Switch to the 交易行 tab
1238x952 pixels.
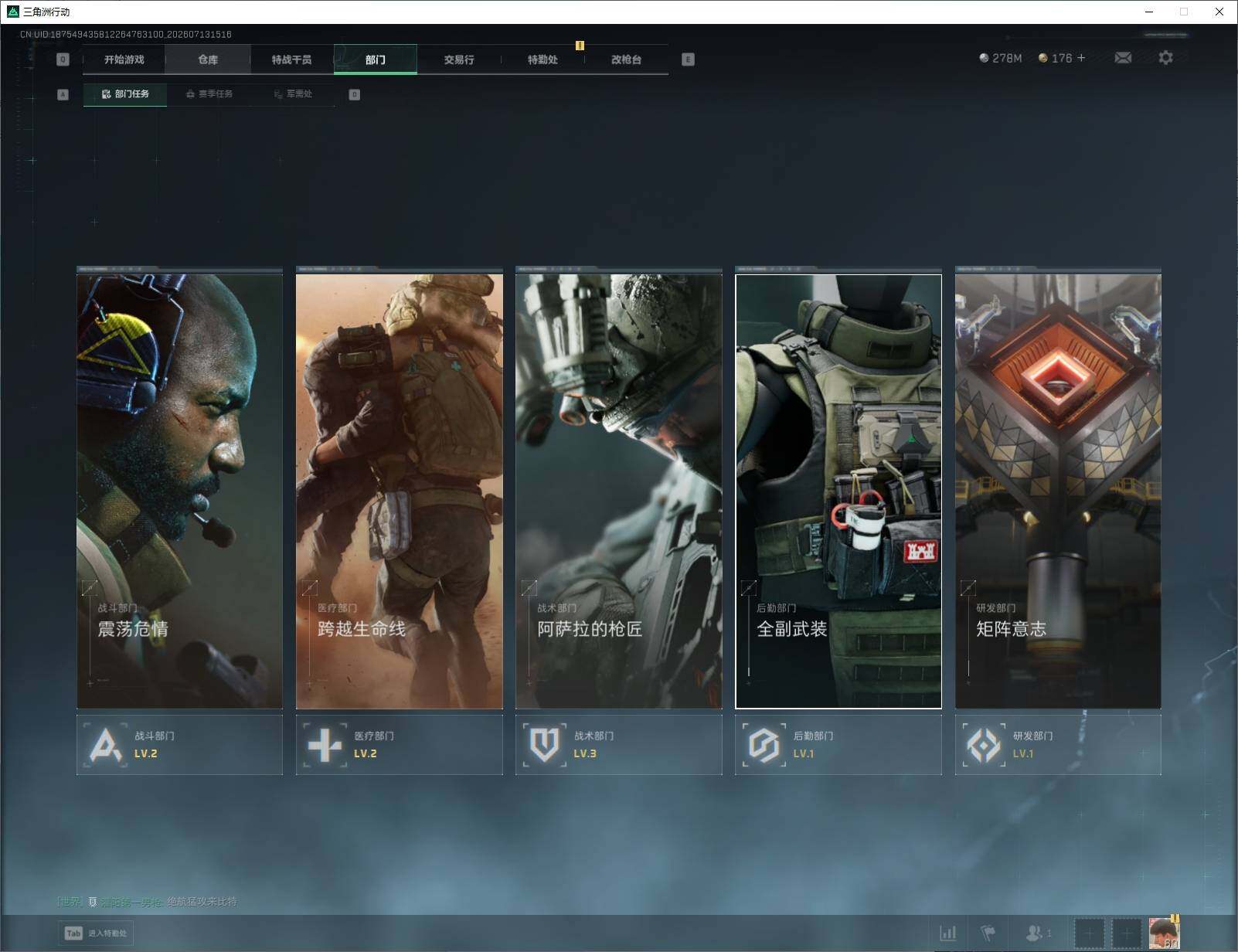[459, 59]
